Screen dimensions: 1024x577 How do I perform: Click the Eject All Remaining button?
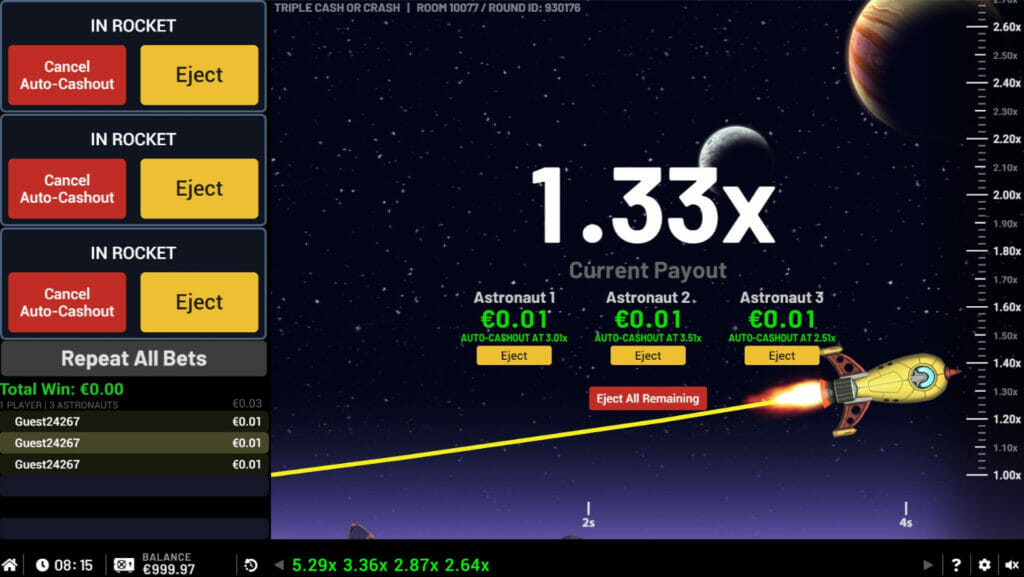pos(648,399)
